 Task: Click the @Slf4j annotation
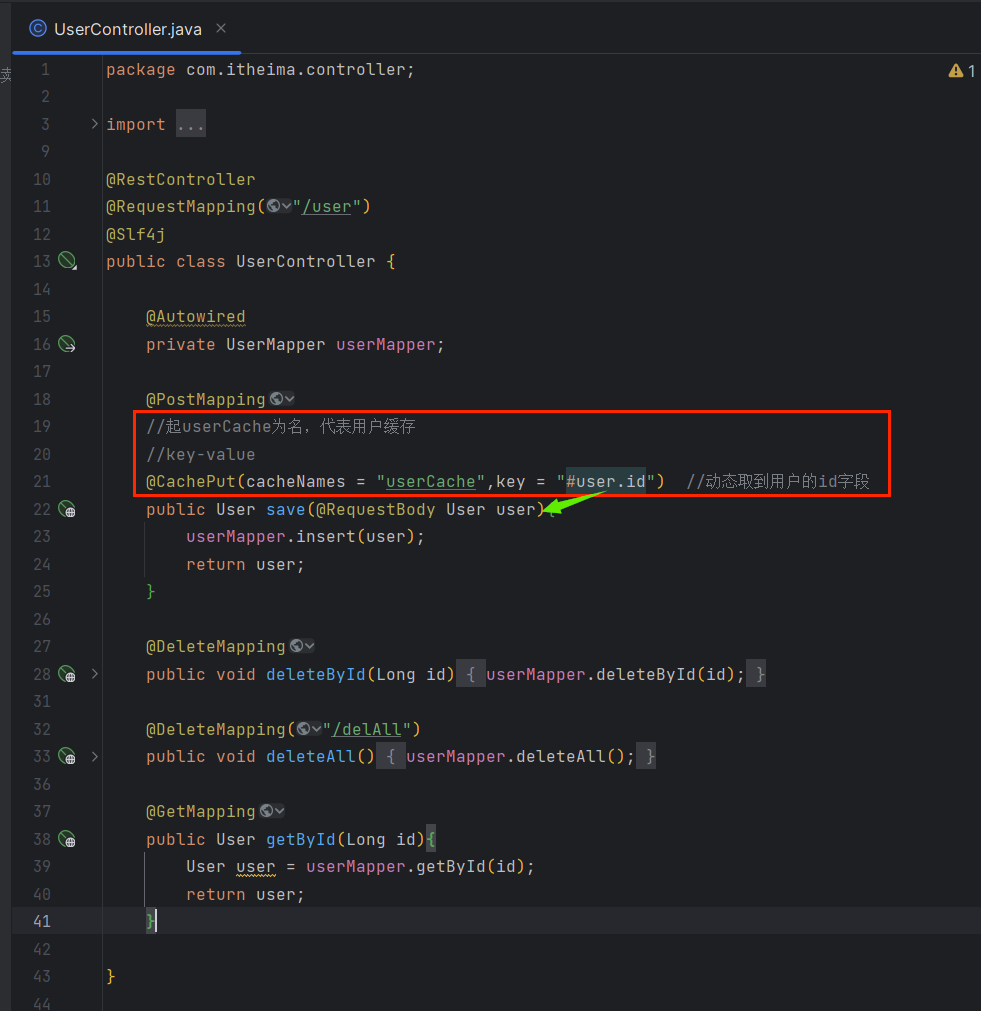135,234
